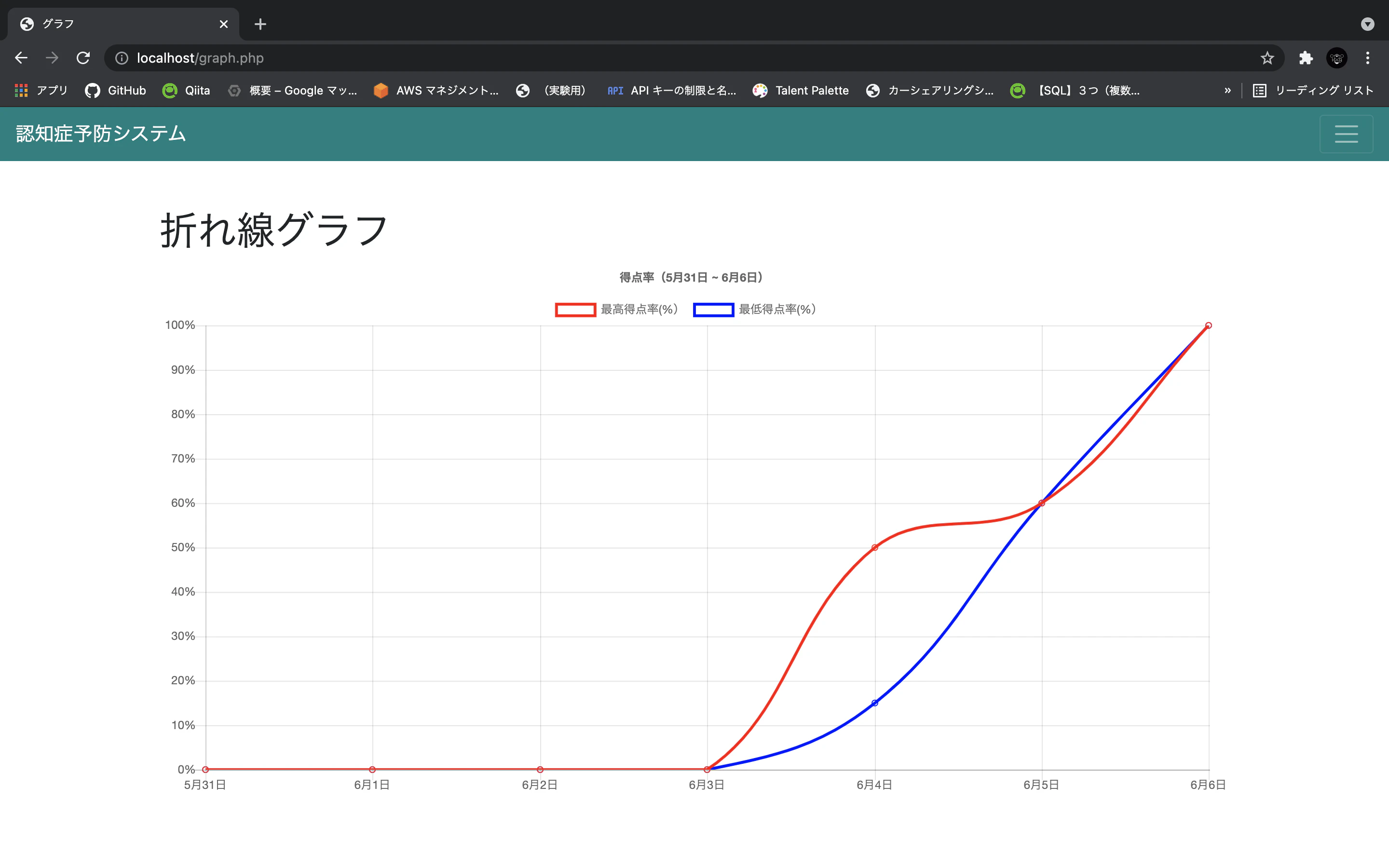This screenshot has width=1389, height=868.
Task: Open the (実験用) bookmark
Action: point(551,91)
